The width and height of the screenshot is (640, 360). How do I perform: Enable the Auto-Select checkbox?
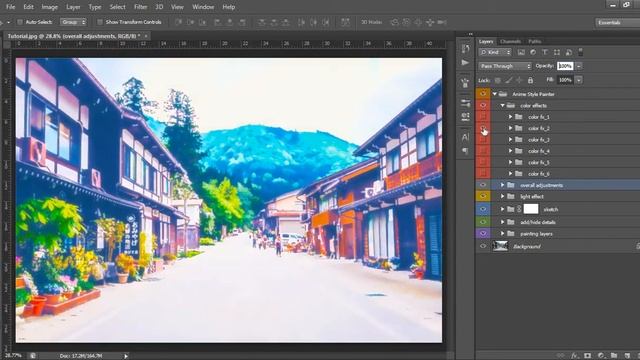20,22
